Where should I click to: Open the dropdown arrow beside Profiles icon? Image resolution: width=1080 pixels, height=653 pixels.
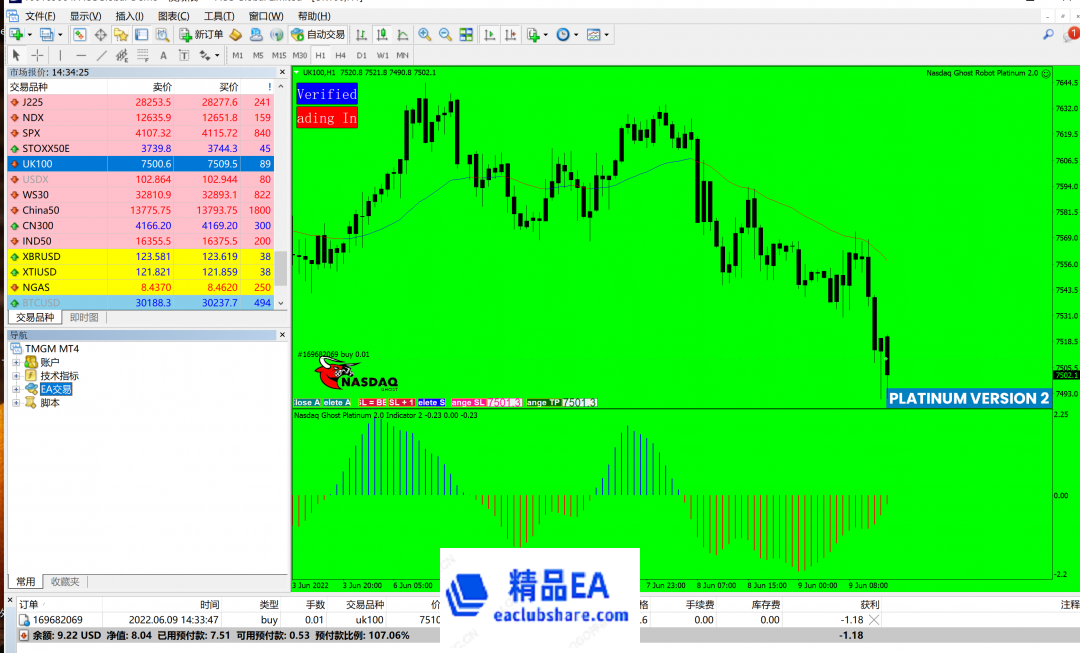tap(60, 34)
